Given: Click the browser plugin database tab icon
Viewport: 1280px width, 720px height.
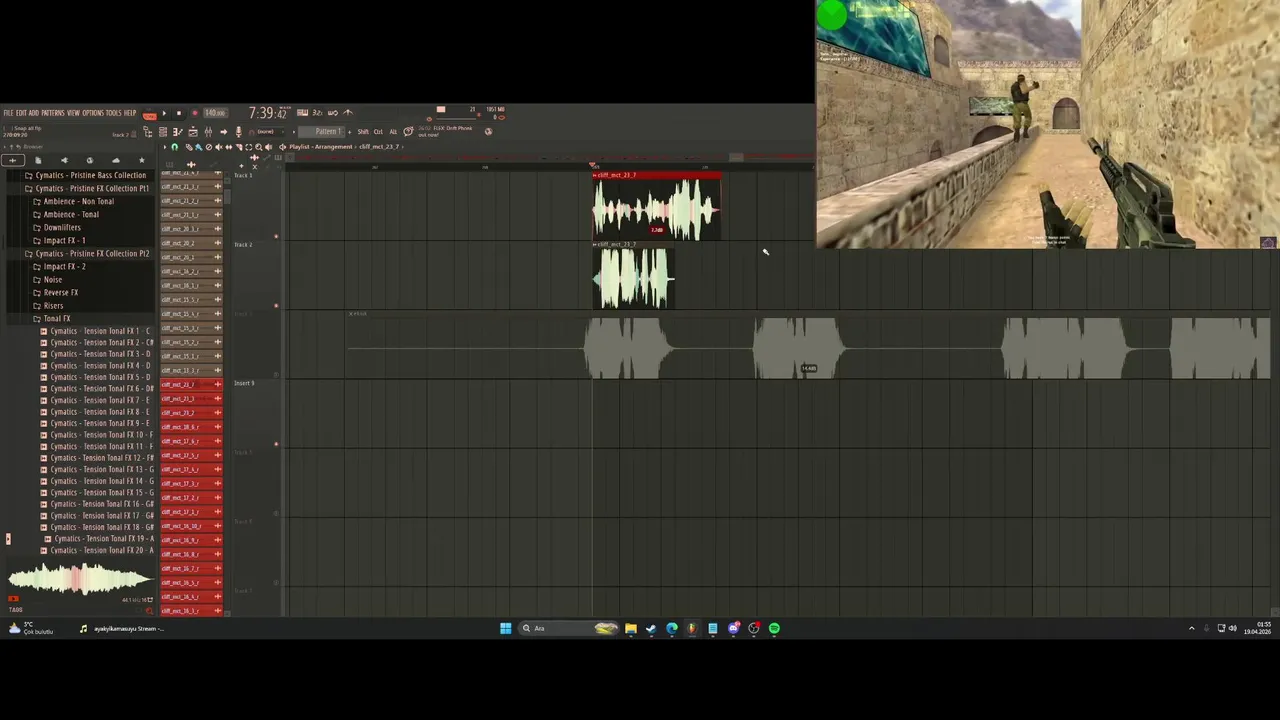Looking at the screenshot, I should pos(90,160).
